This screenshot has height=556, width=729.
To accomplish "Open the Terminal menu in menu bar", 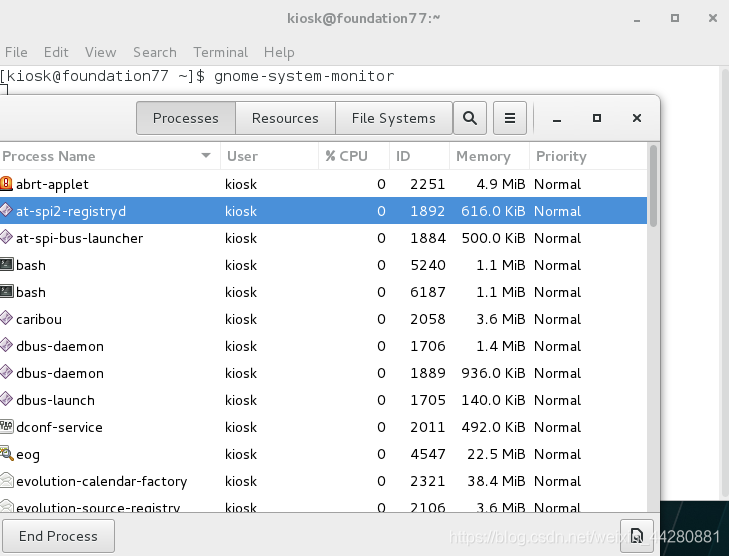I will pos(220,52).
